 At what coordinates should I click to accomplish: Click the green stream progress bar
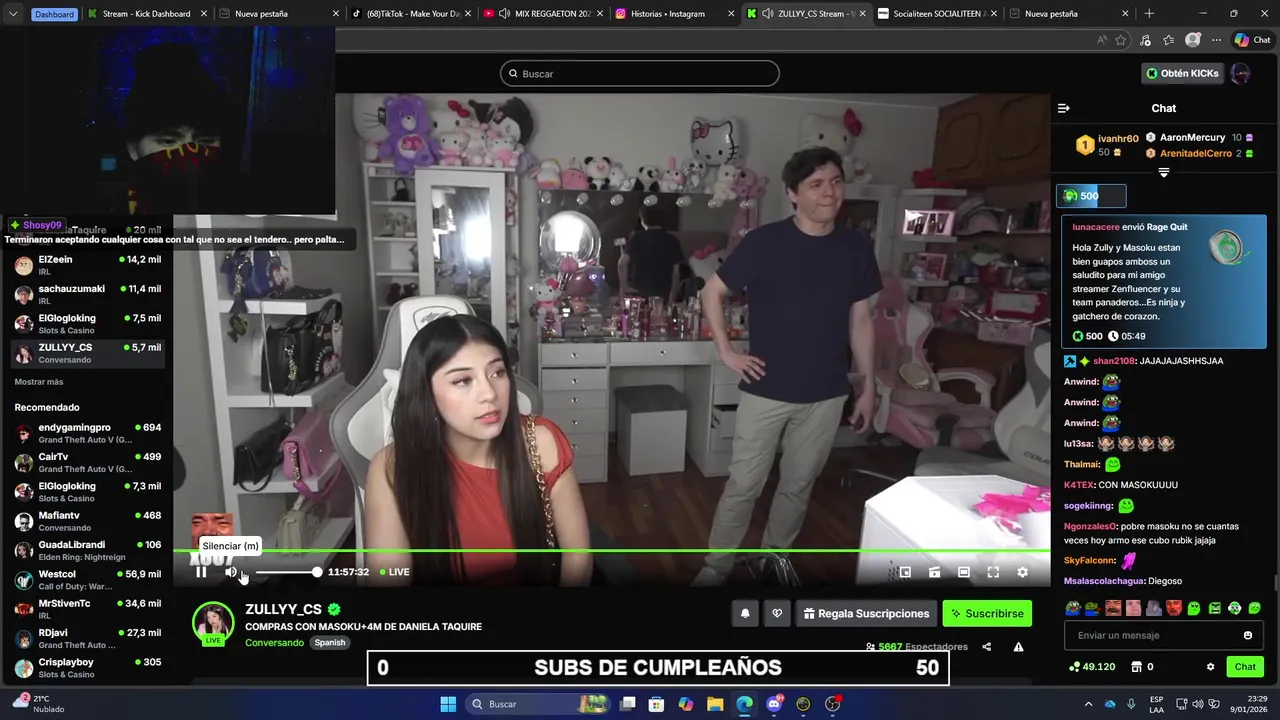coord(612,551)
